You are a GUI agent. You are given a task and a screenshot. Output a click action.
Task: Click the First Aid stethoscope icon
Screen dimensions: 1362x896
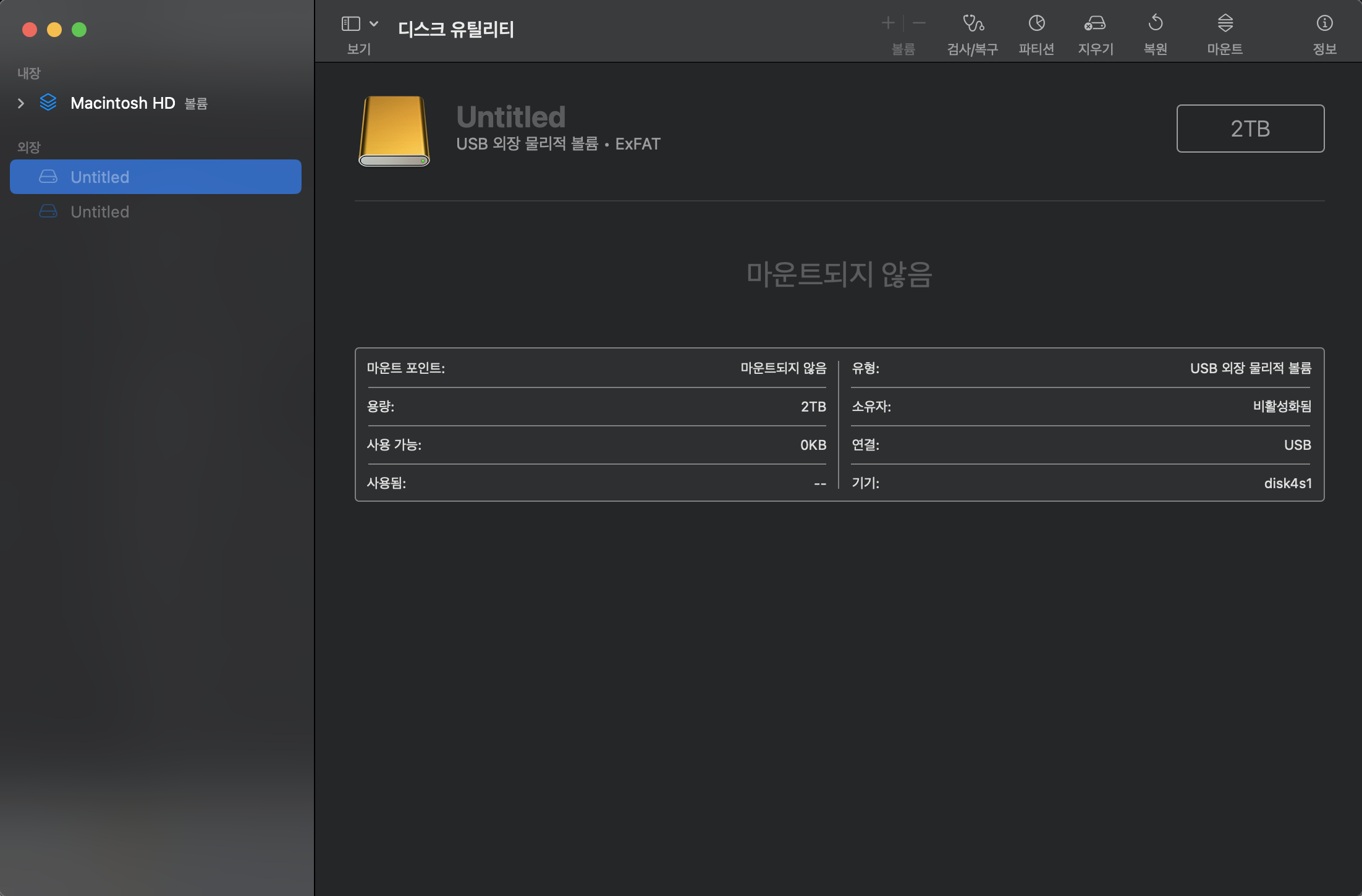973,23
